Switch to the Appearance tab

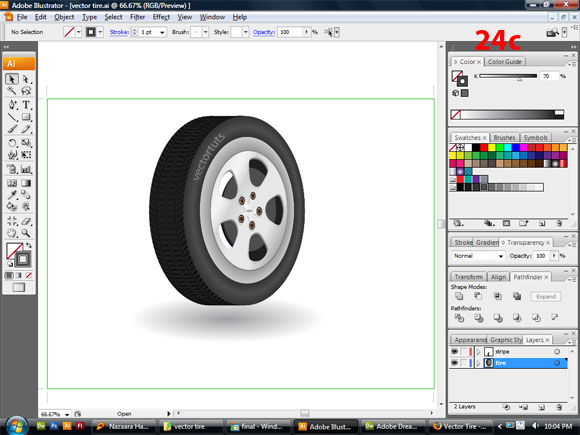(x=470, y=340)
